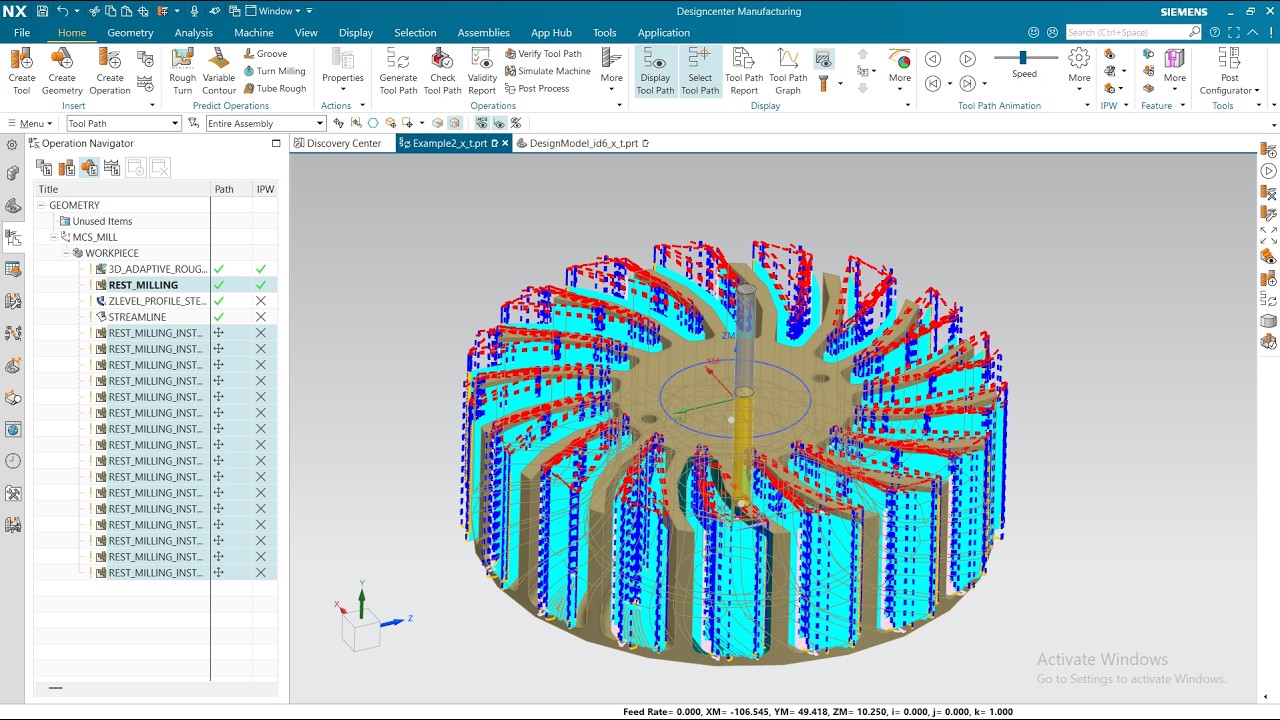The width and height of the screenshot is (1280, 720).
Task: Click the Create Operation icon
Action: click(110, 71)
